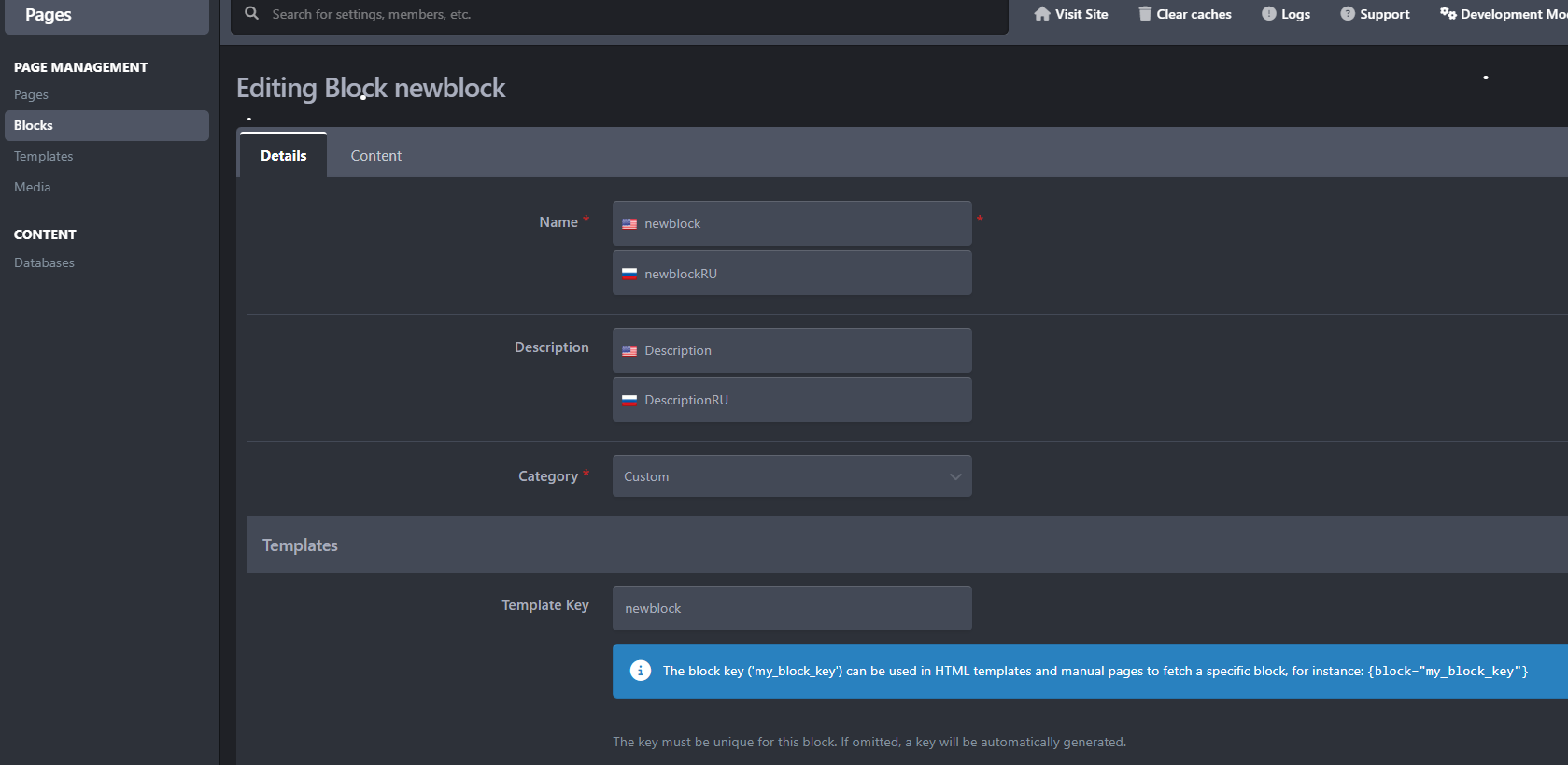Click the Clear caches trash icon
The height and width of the screenshot is (765, 1568).
[1145, 14]
